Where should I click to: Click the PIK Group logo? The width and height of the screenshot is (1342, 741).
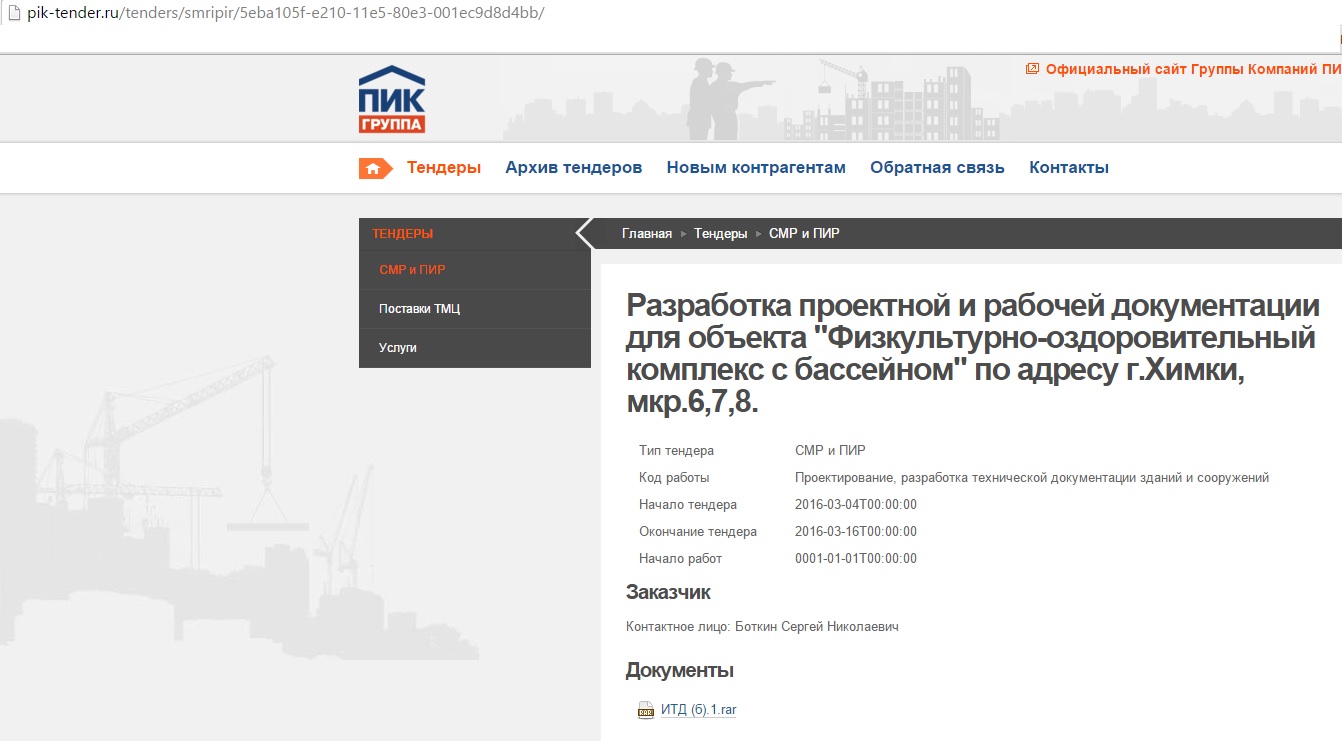pyautogui.click(x=392, y=100)
